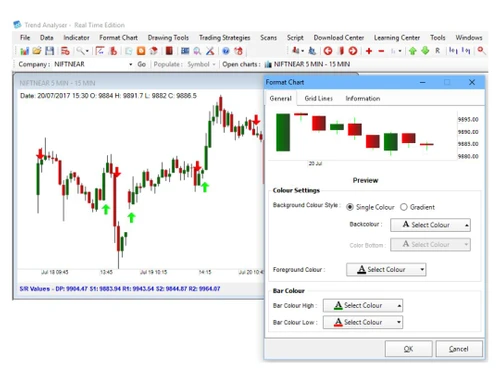The image size is (500, 375).
Task: Click the crossed tools icon in toolbar
Action: coord(210,51)
